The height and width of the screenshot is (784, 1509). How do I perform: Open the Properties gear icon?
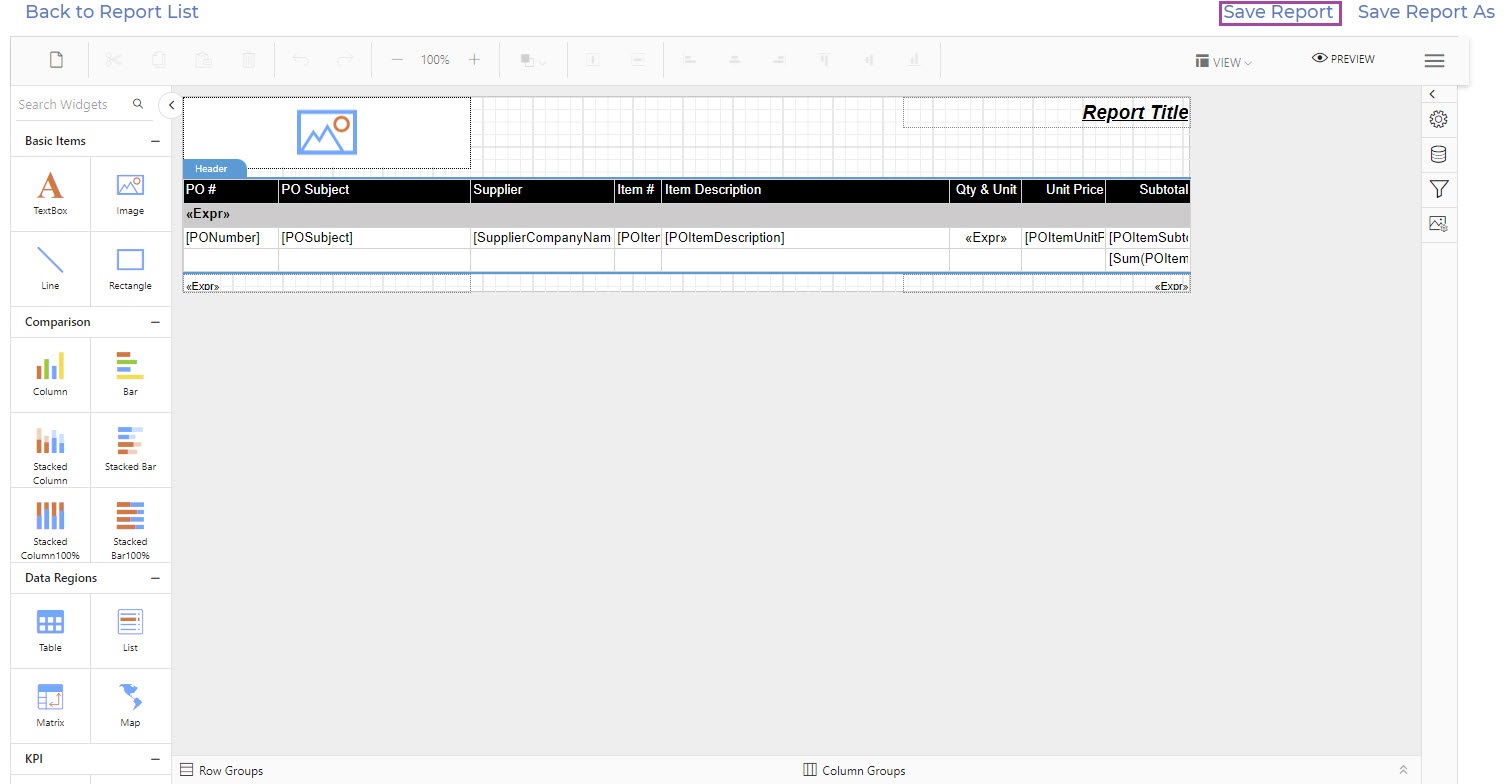(1438, 119)
